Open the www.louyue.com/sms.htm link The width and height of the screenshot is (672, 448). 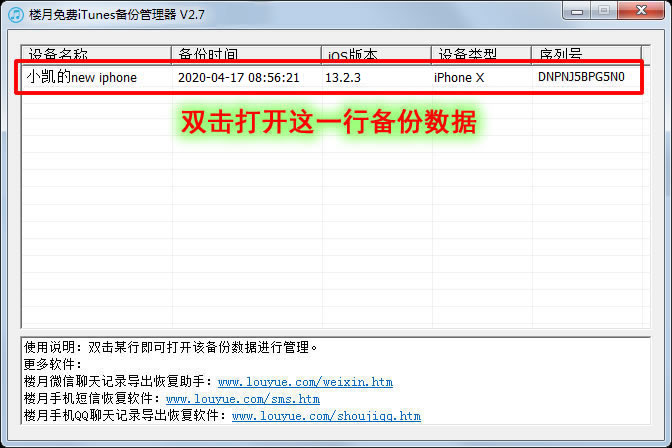pos(243,399)
